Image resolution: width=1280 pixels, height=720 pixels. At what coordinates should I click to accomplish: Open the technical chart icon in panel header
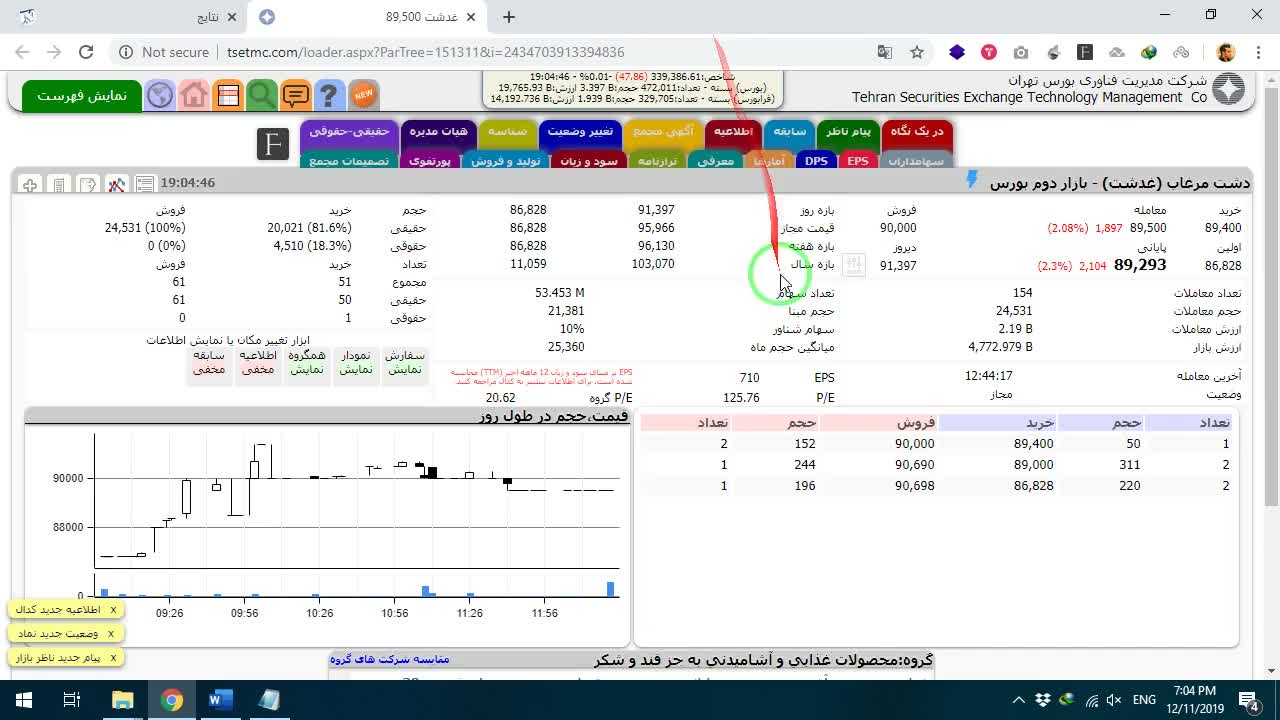coord(117,184)
